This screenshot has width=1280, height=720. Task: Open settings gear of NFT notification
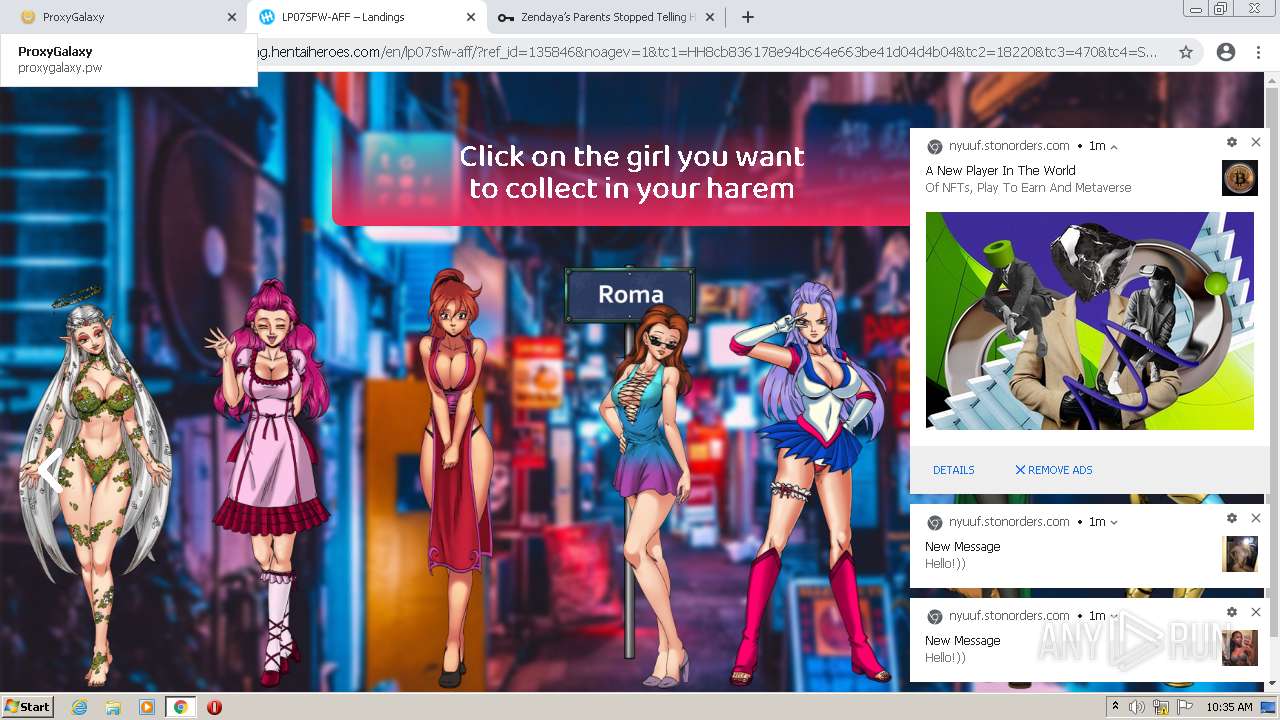[x=1232, y=143]
